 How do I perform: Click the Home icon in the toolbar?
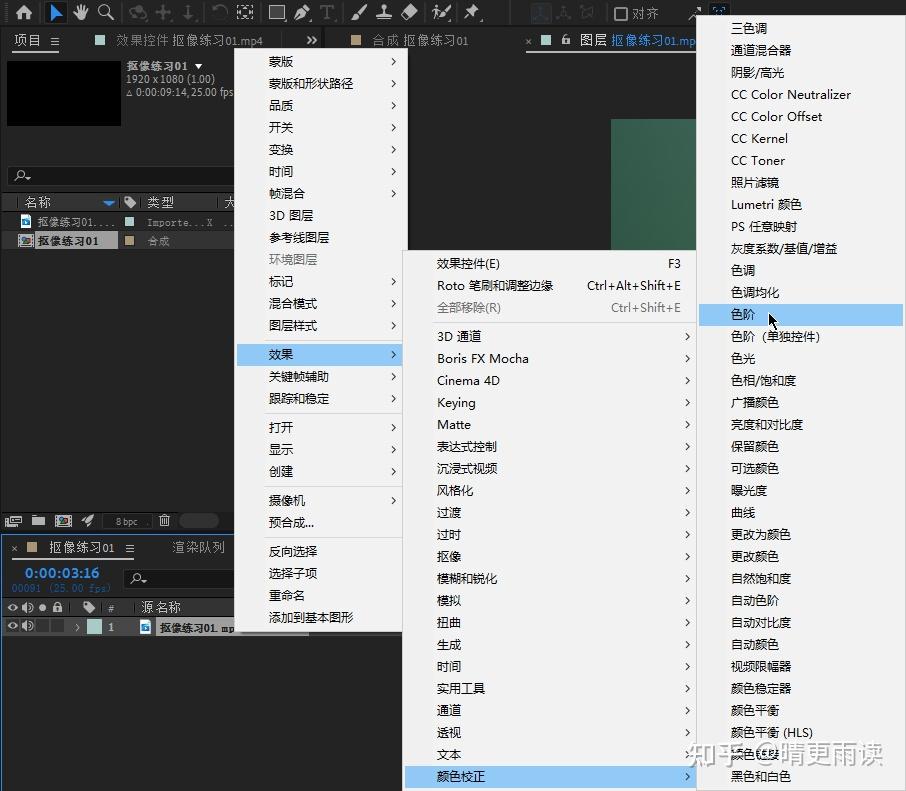click(24, 14)
